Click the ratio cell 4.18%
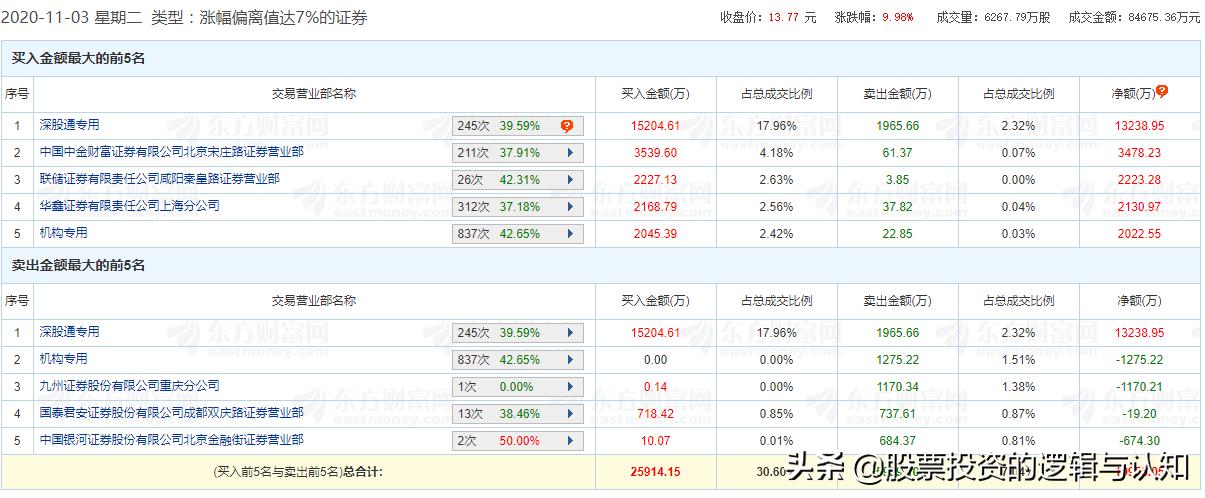 (776, 153)
